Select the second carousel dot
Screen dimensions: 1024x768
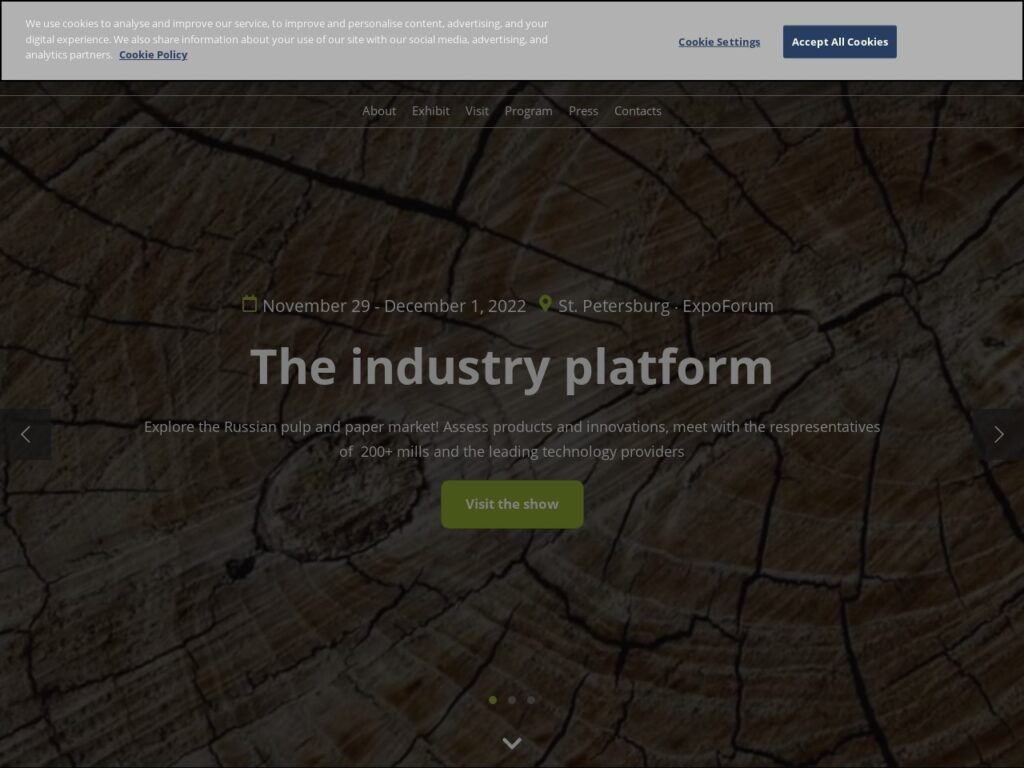pos(512,699)
